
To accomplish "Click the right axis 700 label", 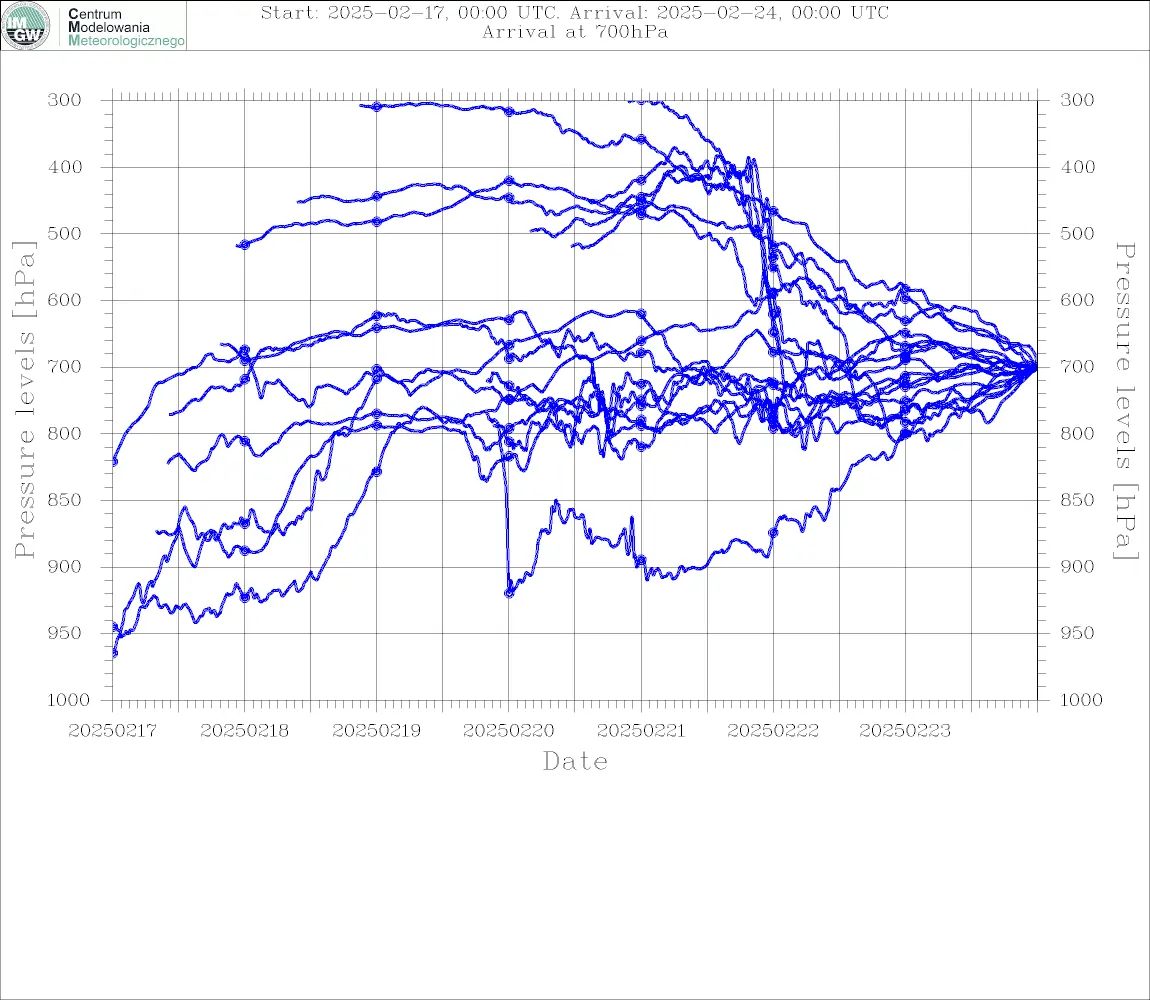I will click(1077, 367).
